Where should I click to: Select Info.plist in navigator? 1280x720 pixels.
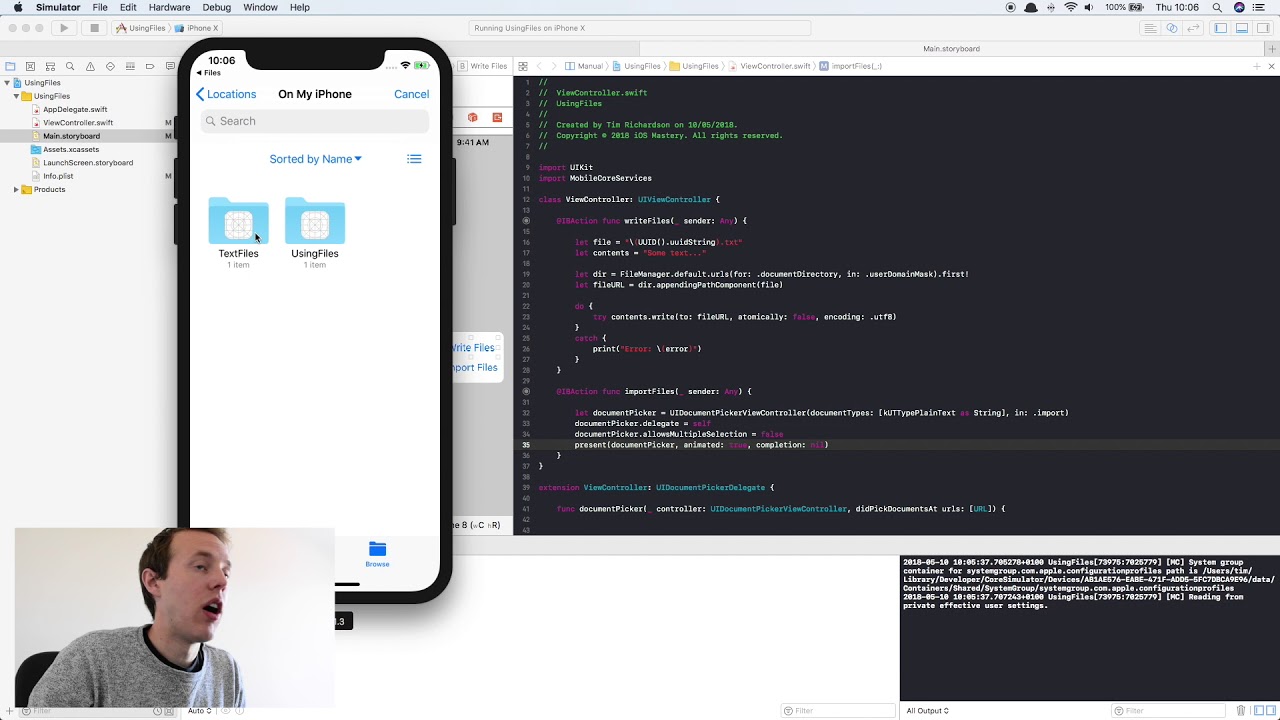tap(58, 176)
